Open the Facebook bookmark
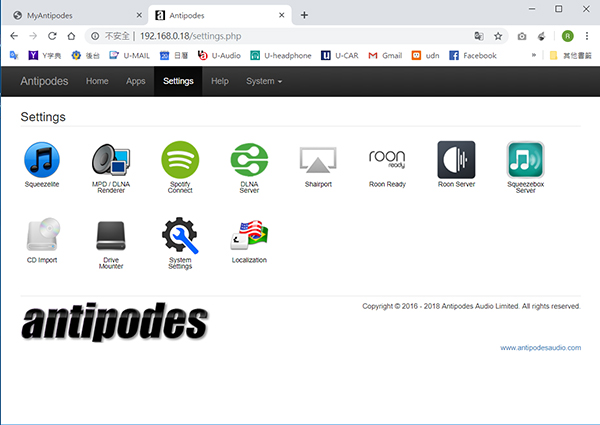 pyautogui.click(x=473, y=55)
